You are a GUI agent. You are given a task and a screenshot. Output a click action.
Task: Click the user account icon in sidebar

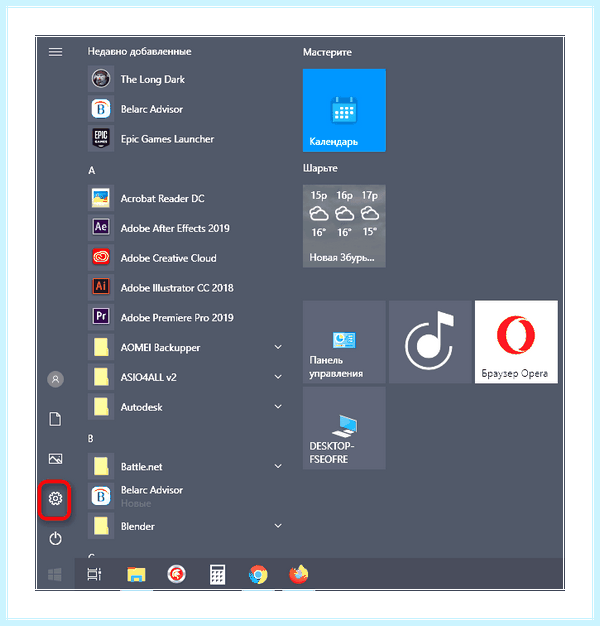pos(55,379)
